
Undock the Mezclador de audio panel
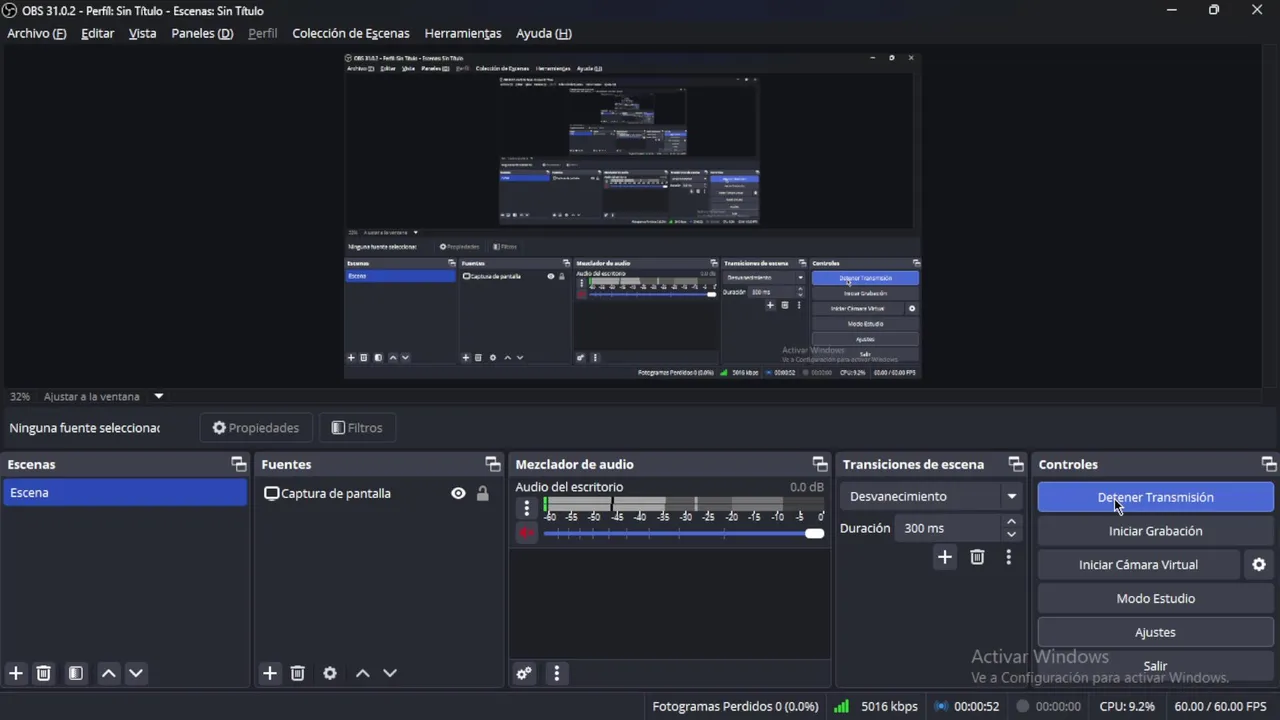tap(820, 464)
